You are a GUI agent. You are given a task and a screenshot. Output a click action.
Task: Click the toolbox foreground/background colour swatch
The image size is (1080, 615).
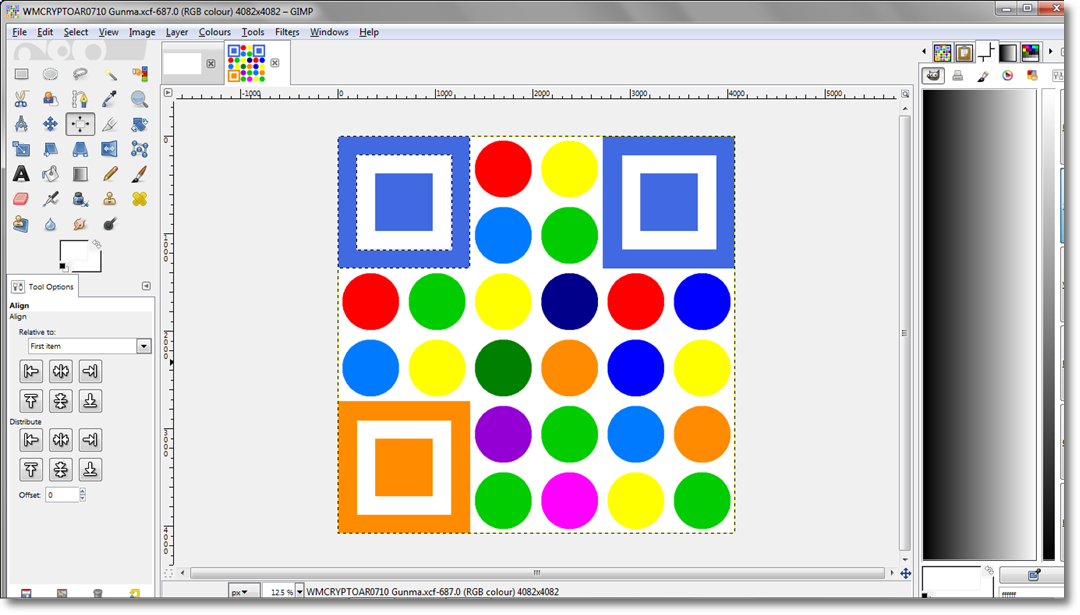[x=80, y=255]
